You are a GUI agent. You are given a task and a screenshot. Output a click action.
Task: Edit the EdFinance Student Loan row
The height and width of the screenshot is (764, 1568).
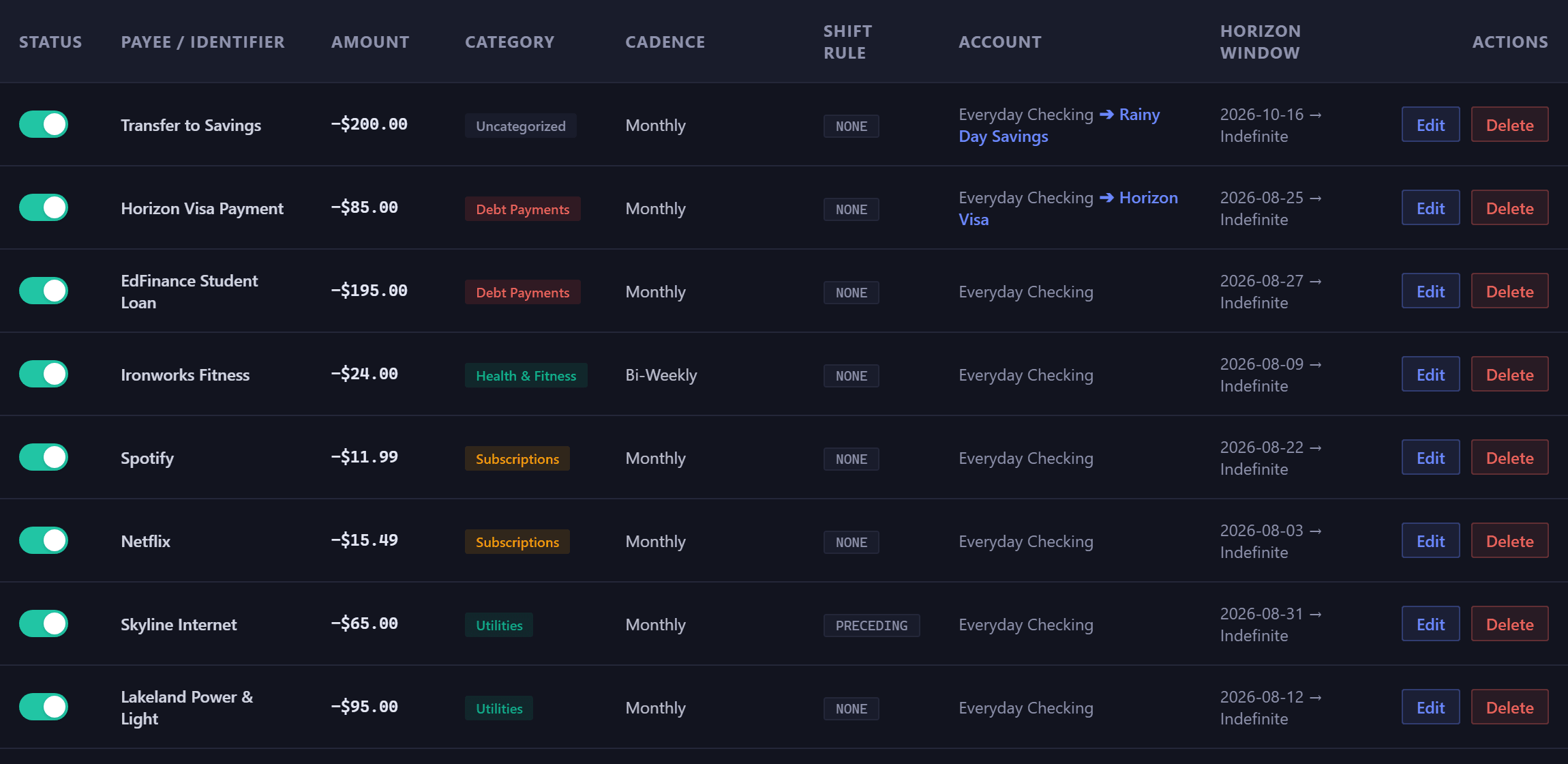pos(1430,291)
